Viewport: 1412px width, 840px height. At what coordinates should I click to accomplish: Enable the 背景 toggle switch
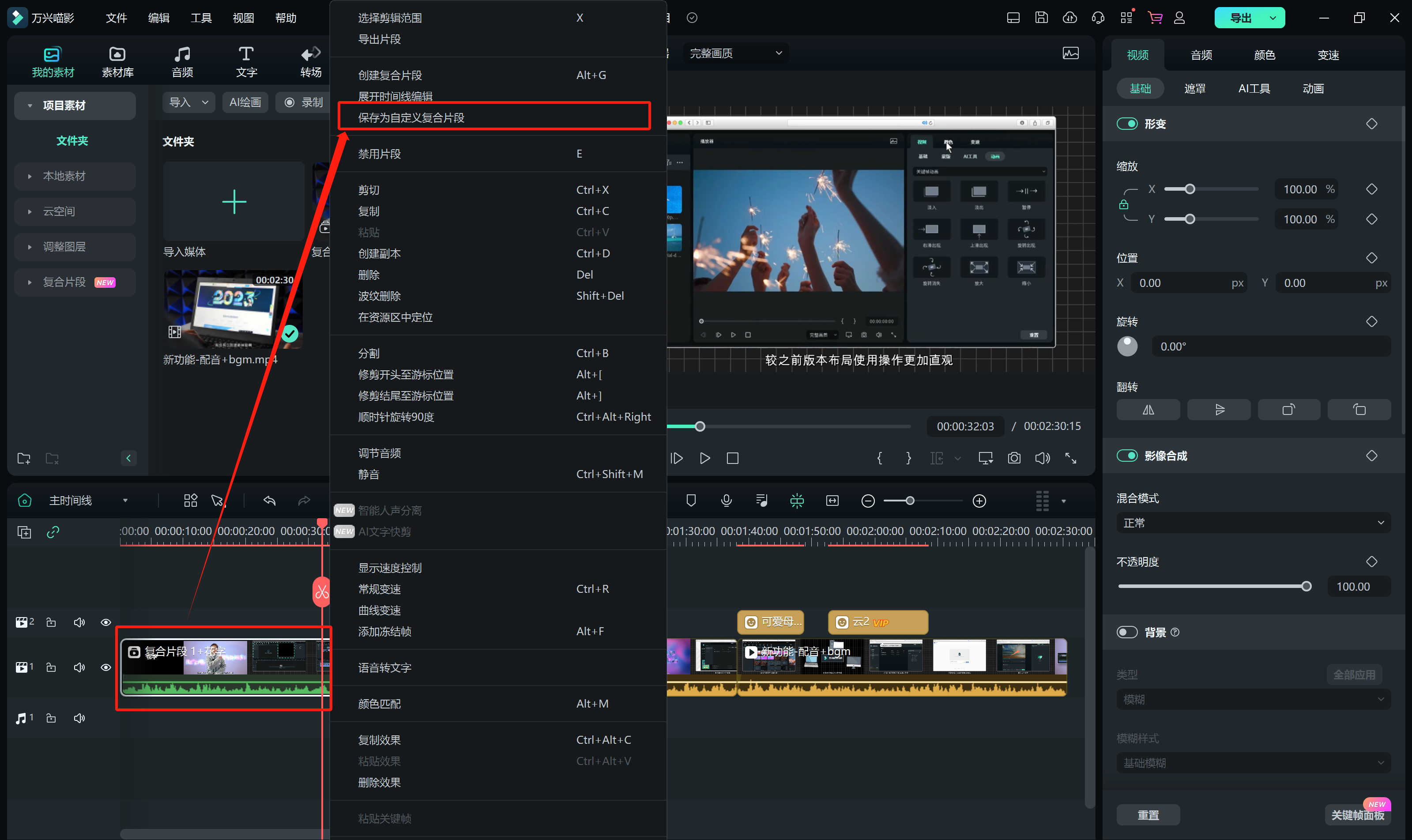click(1126, 632)
